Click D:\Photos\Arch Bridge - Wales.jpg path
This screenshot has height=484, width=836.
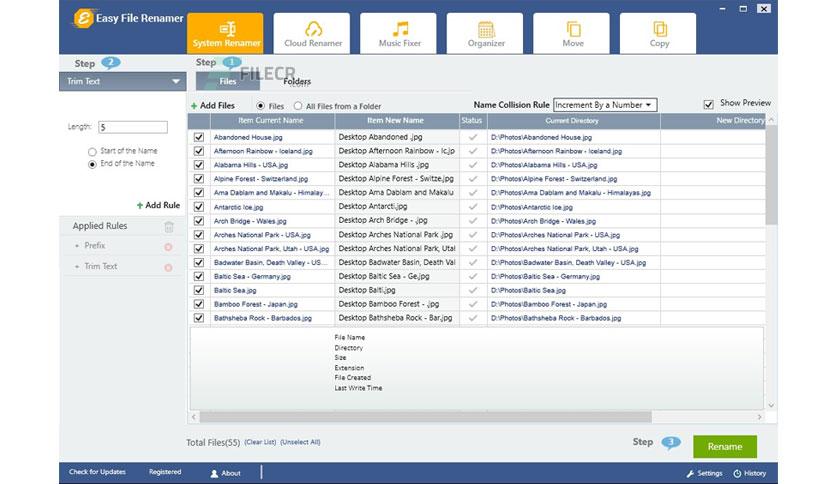coord(543,221)
